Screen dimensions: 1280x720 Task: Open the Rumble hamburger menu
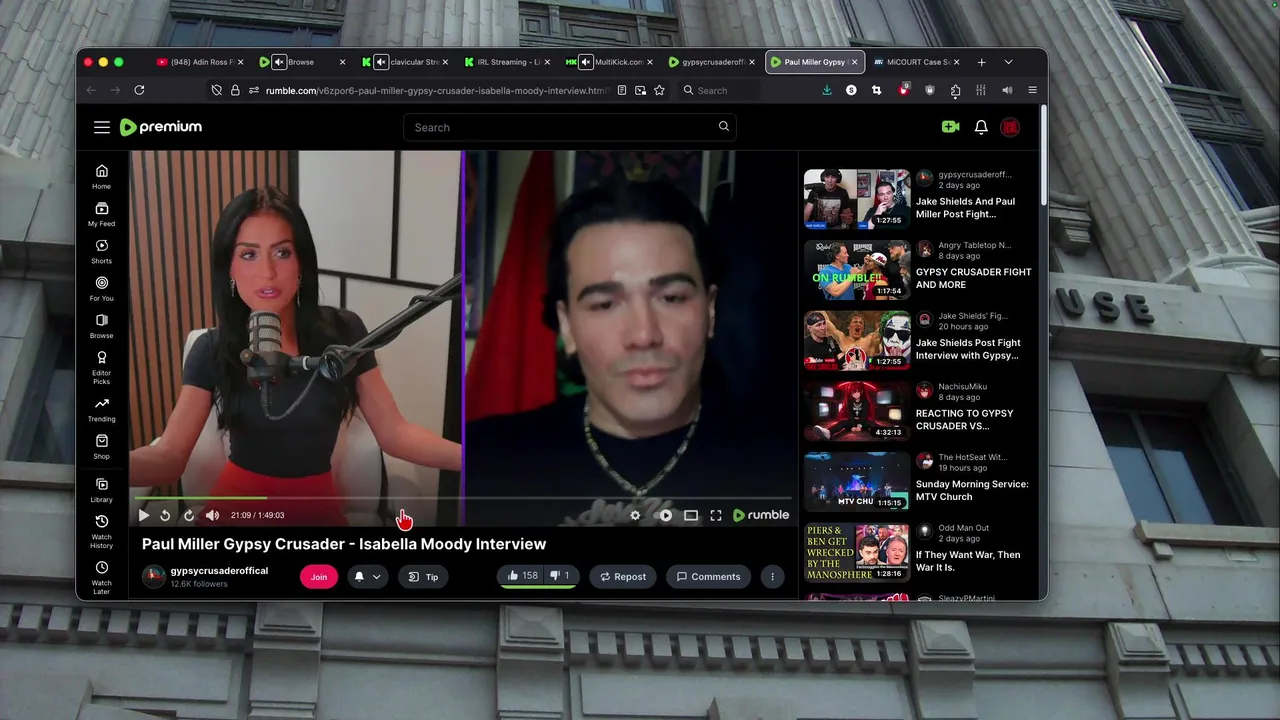pos(102,127)
